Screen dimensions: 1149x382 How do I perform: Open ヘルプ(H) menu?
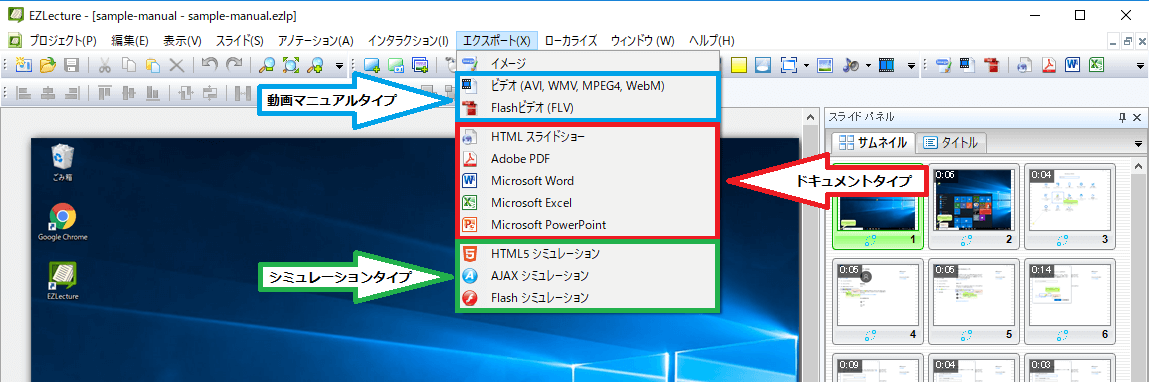712,40
